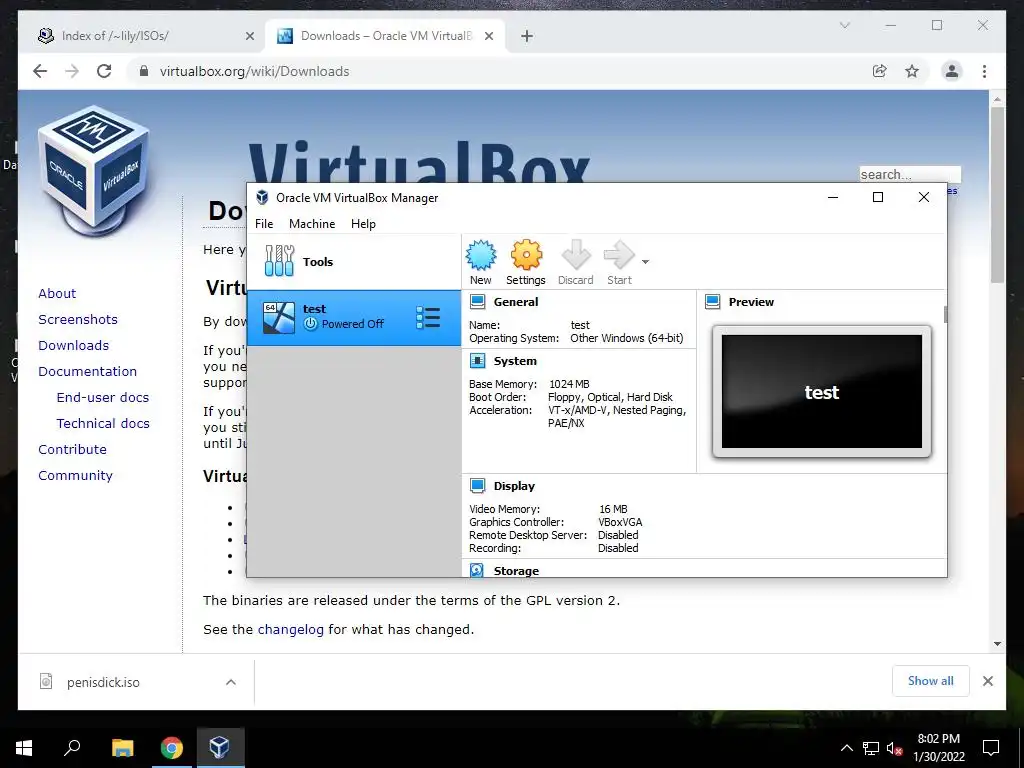
Task: Click the VirtualBox Manager title bar icon
Action: tap(263, 197)
